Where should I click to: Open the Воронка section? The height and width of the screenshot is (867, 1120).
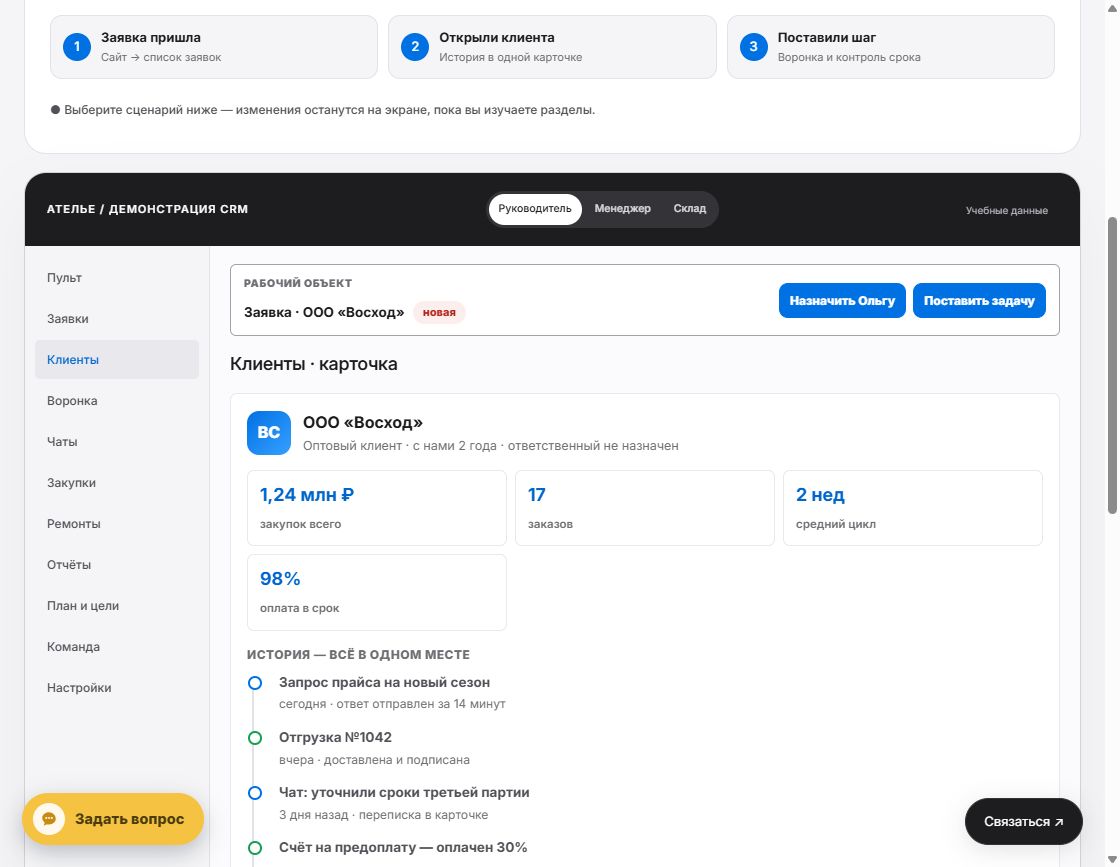pyautogui.click(x=117, y=401)
